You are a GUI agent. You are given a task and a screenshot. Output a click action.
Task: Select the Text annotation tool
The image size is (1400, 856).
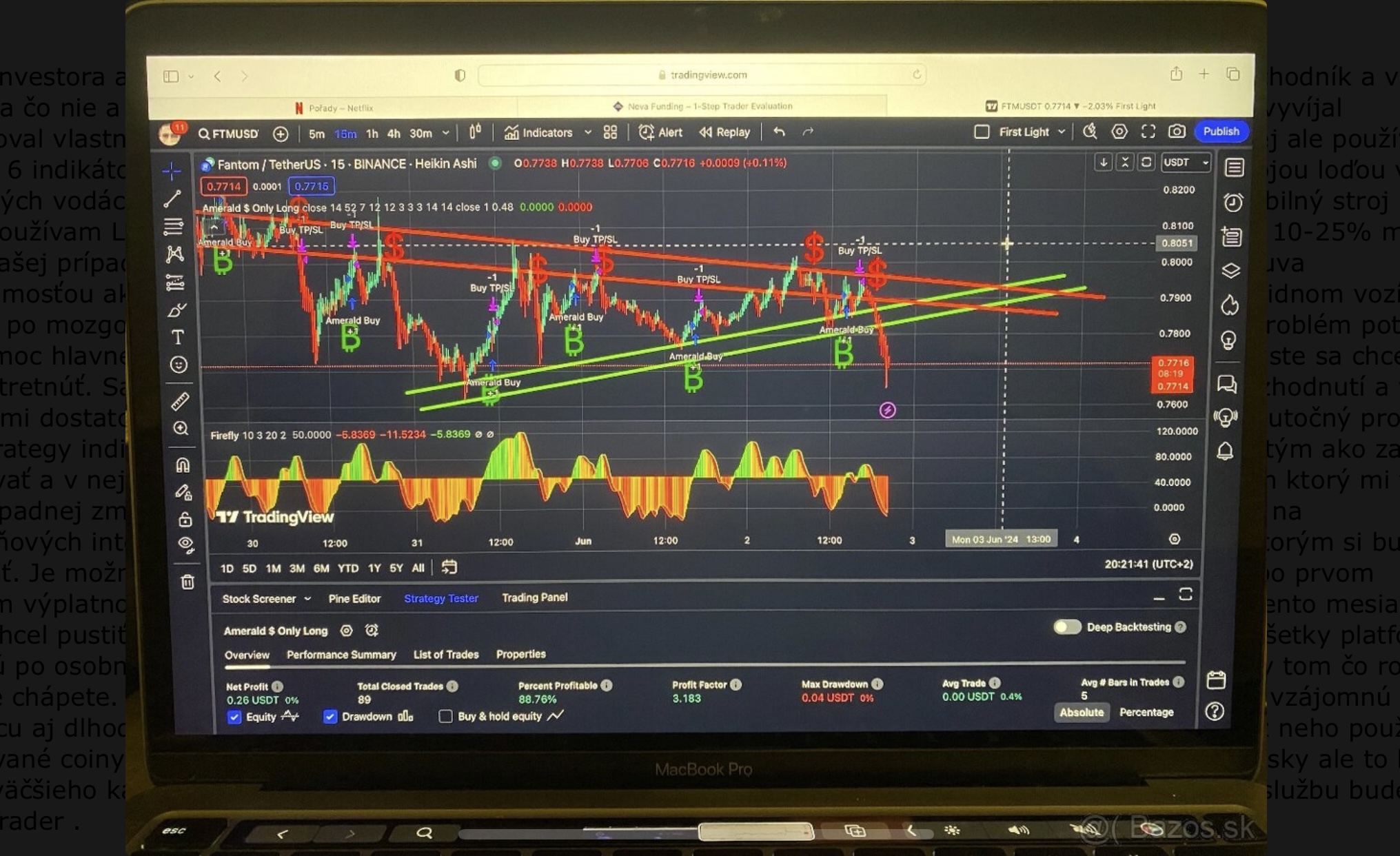[178, 337]
